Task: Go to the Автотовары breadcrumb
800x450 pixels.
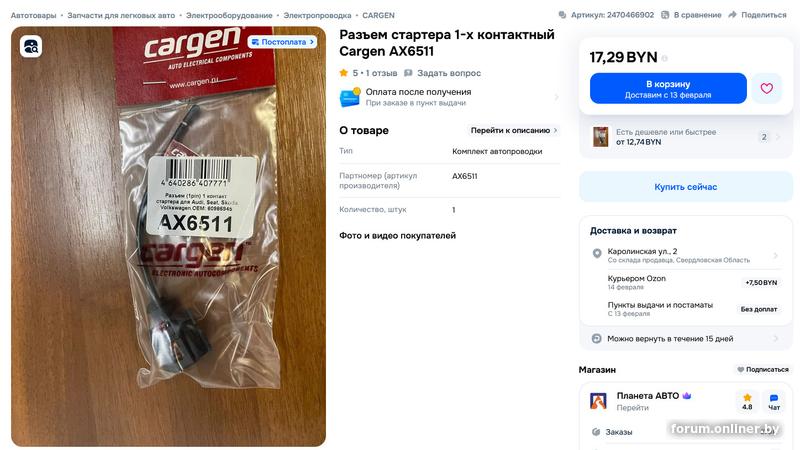Action: [x=33, y=15]
